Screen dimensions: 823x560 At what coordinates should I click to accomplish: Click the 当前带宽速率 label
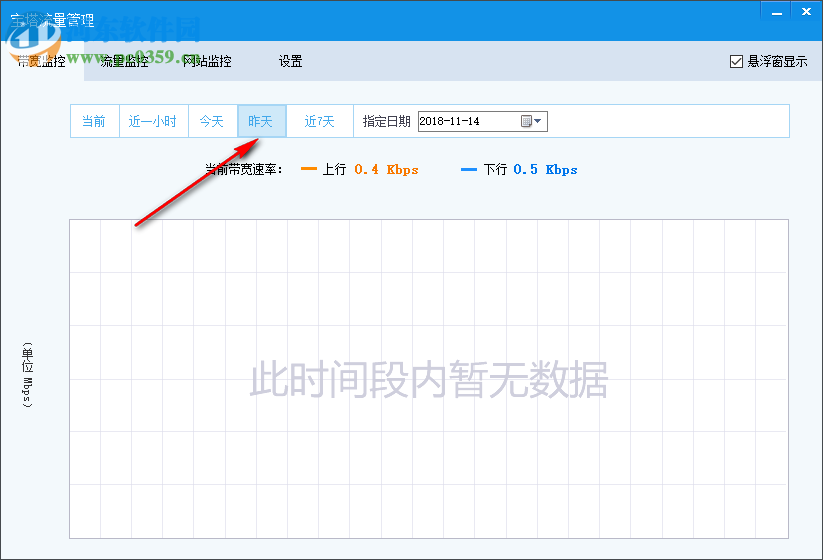244,170
